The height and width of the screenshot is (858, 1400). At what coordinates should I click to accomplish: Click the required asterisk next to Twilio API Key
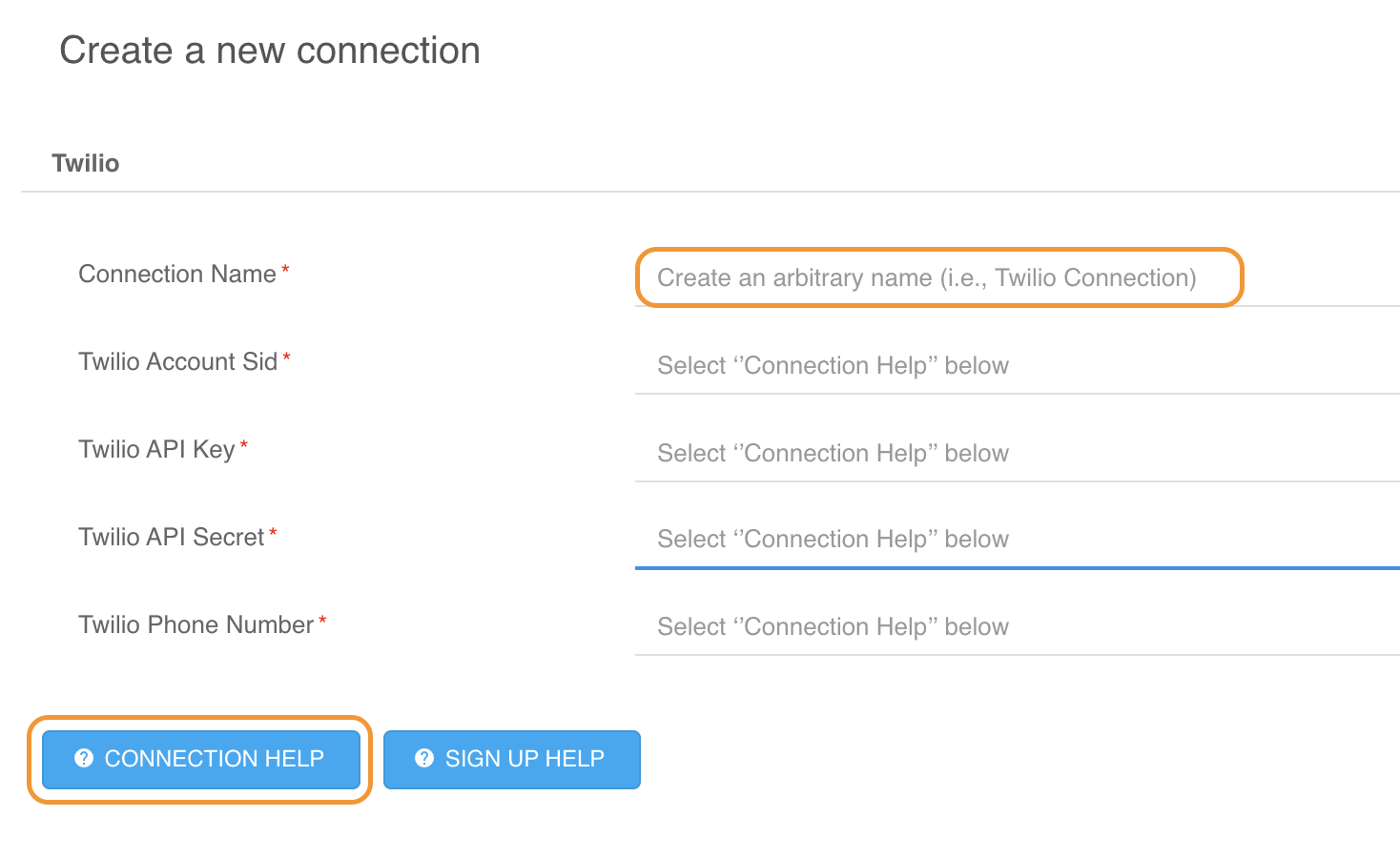pyautogui.click(x=244, y=445)
